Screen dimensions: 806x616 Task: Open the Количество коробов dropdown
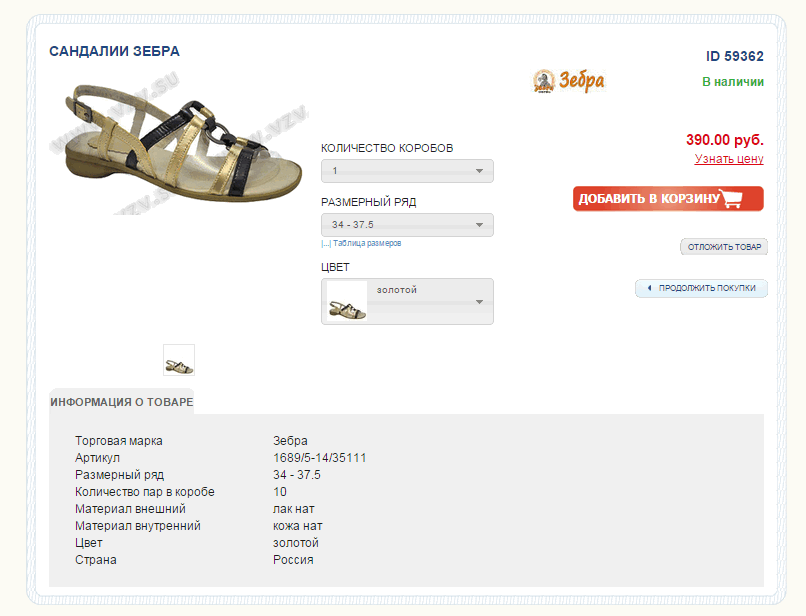(407, 171)
